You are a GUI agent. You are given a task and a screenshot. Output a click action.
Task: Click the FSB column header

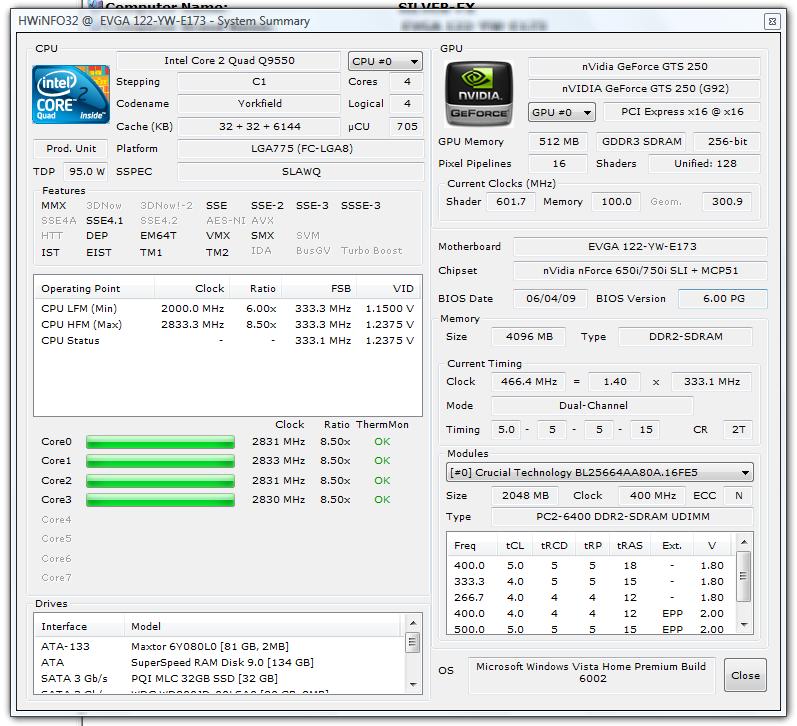[x=320, y=288]
